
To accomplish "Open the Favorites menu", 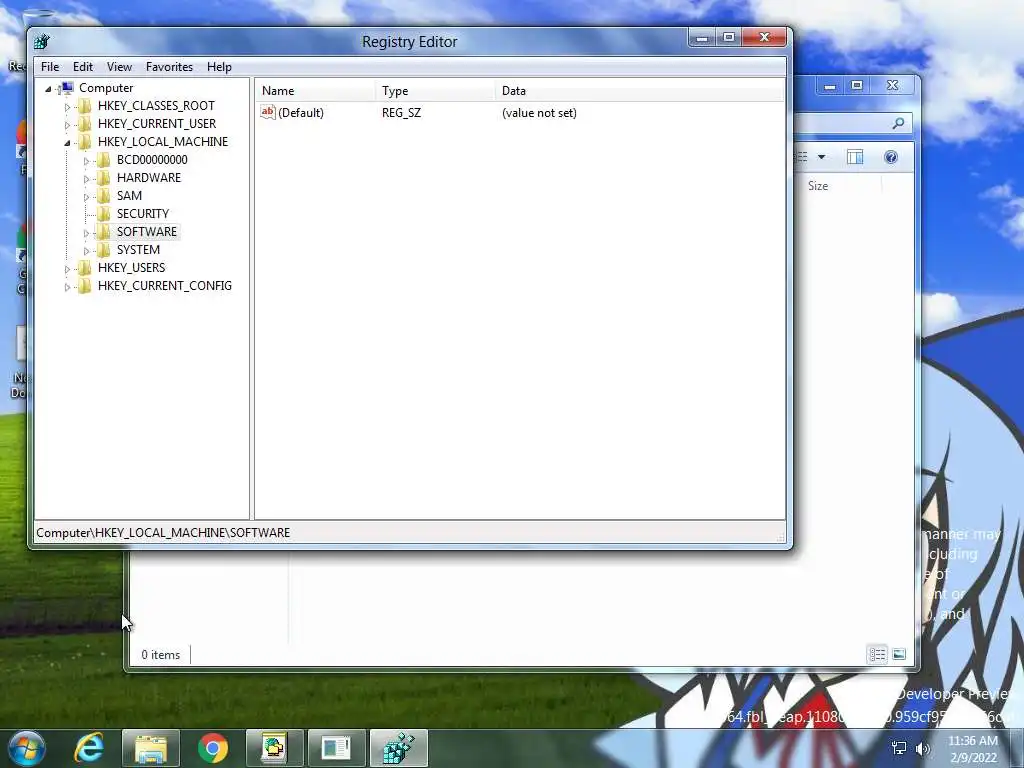I will 169,67.
